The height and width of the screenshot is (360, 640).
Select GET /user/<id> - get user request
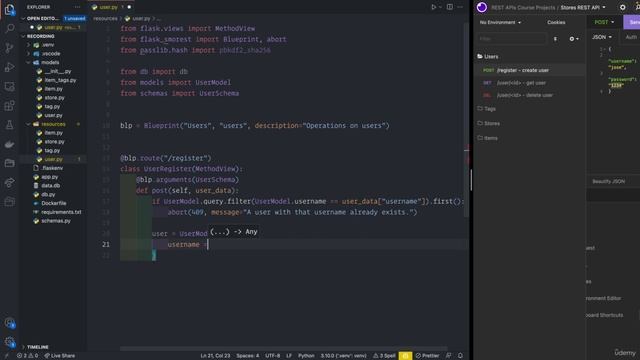pos(530,83)
